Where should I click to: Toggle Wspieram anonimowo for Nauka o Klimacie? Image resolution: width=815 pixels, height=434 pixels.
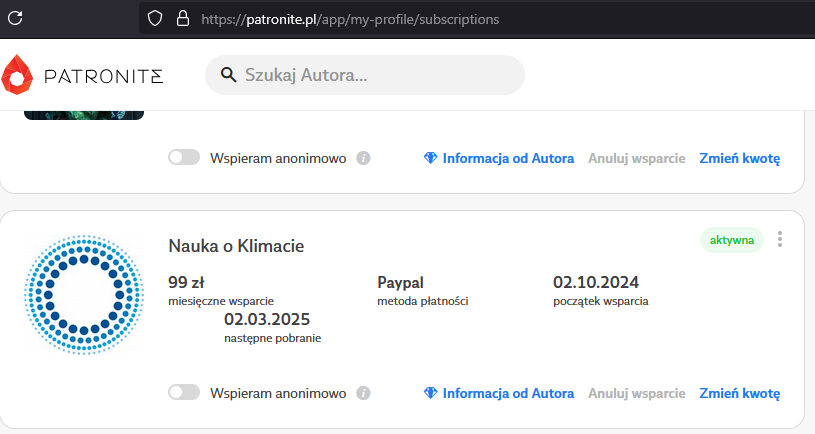(184, 393)
